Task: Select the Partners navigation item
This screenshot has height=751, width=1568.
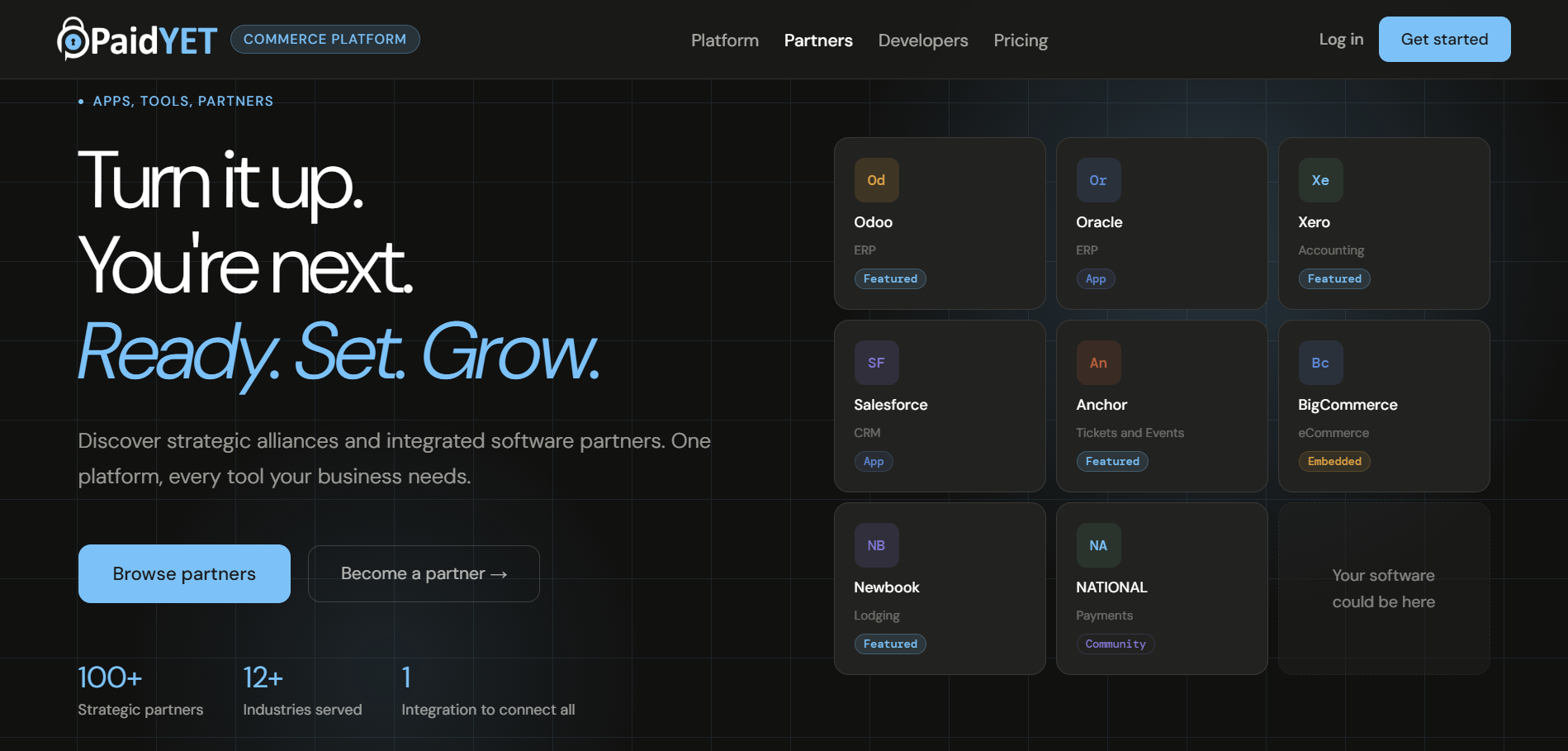Action: [x=818, y=40]
